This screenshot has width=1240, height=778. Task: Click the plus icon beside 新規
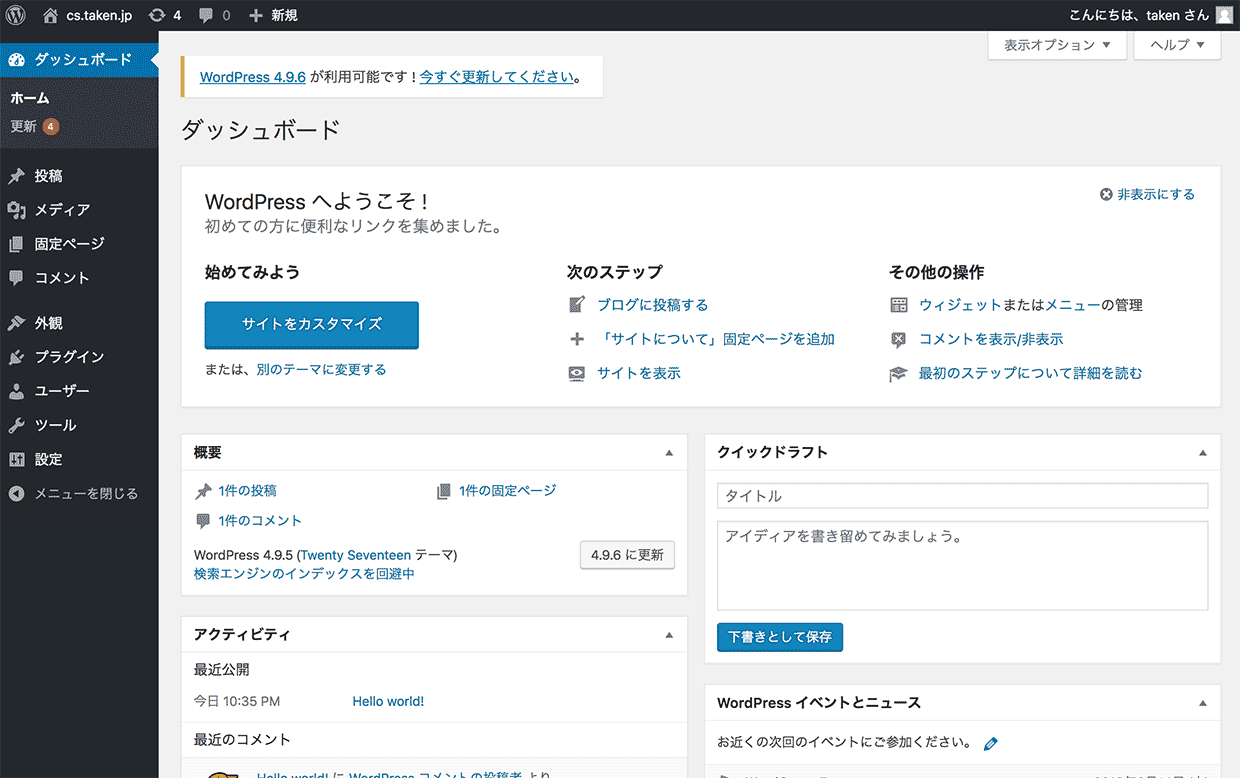click(x=256, y=15)
